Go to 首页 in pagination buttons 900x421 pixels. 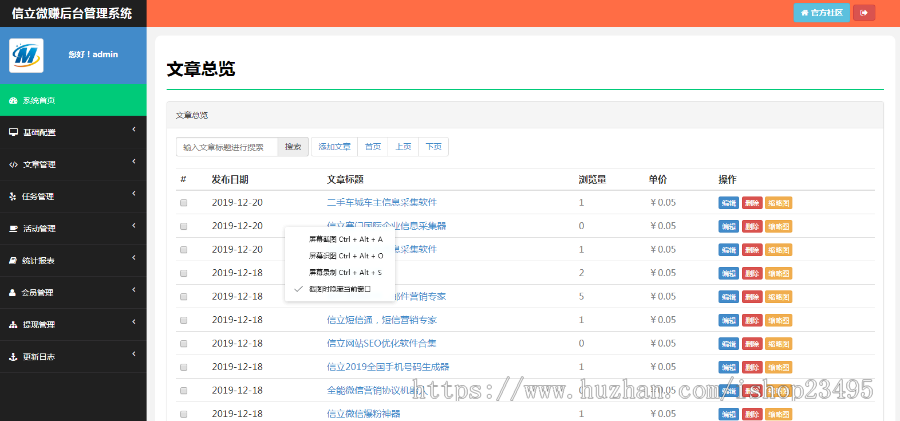(x=373, y=146)
